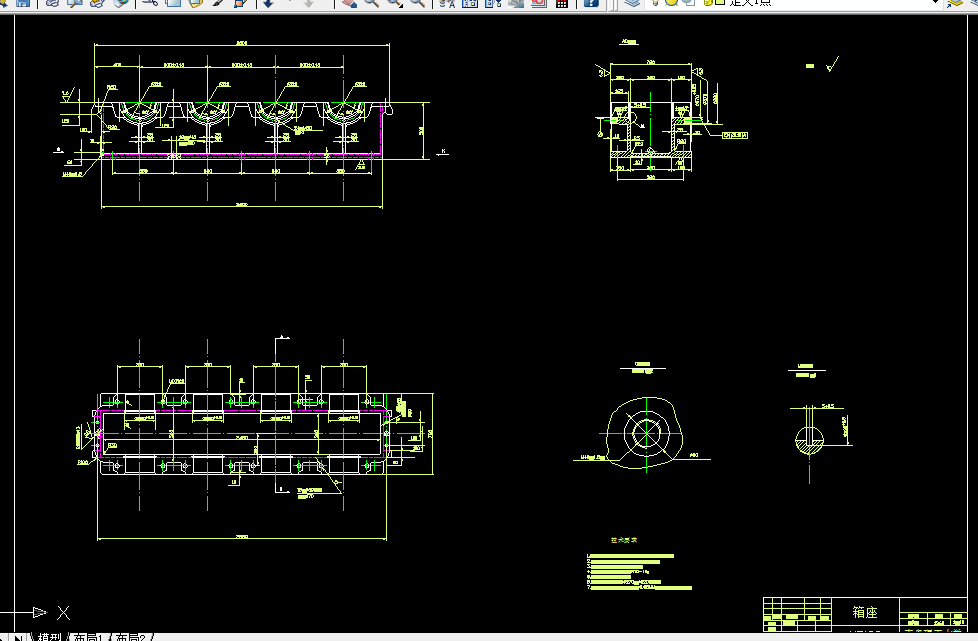Click the Paste clipboard icon
The image size is (978, 641).
click(195, 2)
